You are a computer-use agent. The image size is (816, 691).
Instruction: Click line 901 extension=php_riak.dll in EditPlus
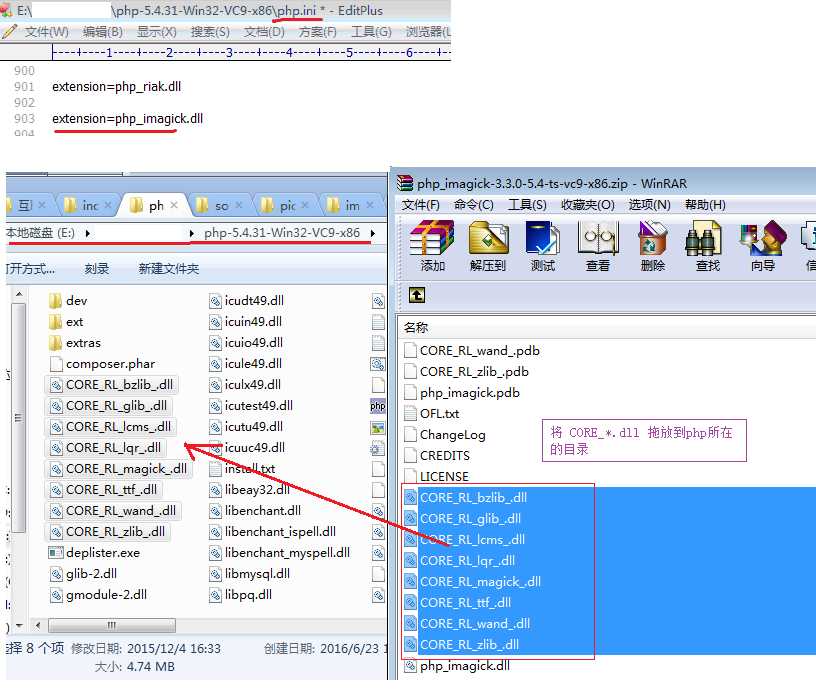117,87
